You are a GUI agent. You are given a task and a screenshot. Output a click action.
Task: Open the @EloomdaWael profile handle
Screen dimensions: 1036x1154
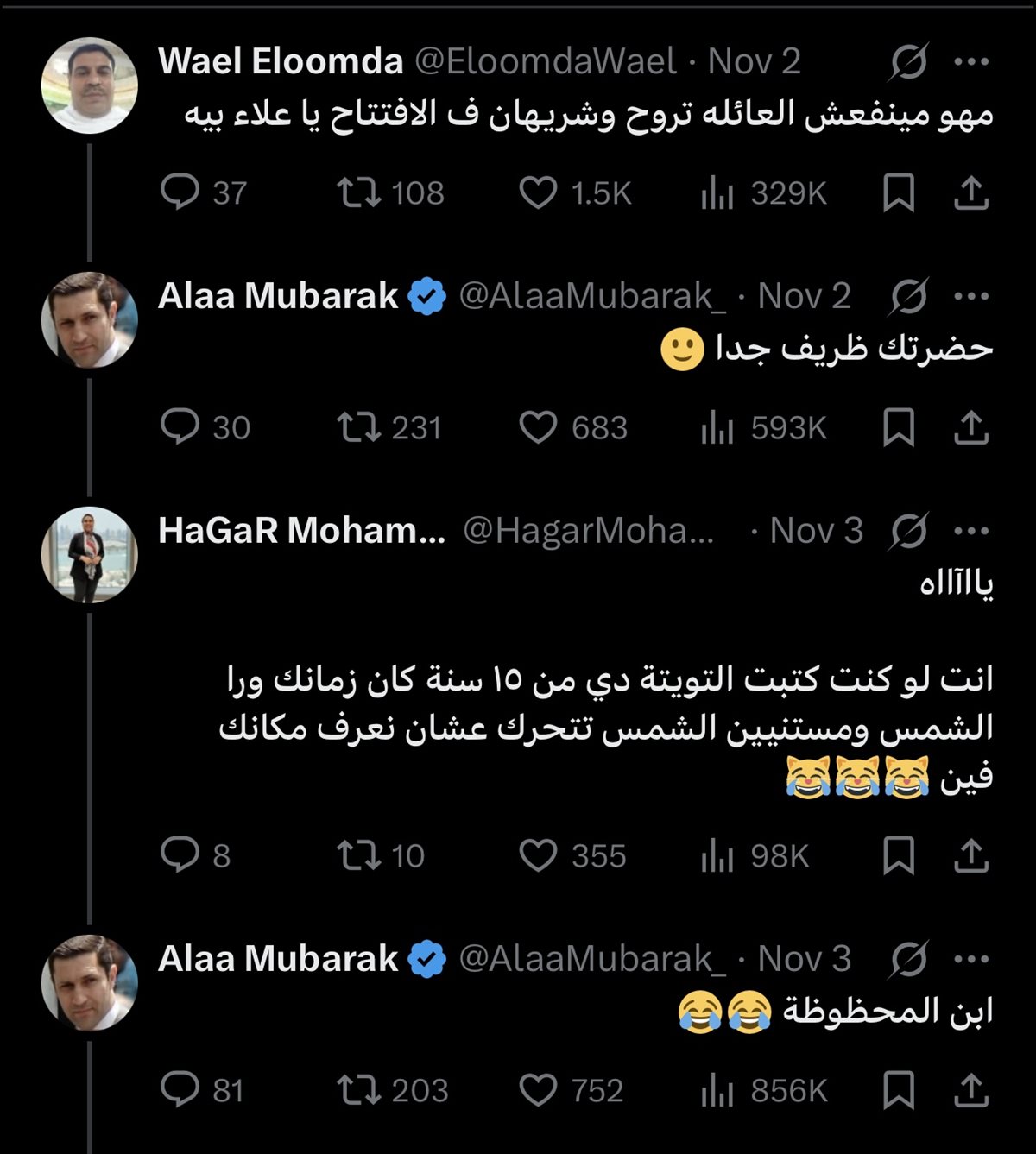point(546,61)
